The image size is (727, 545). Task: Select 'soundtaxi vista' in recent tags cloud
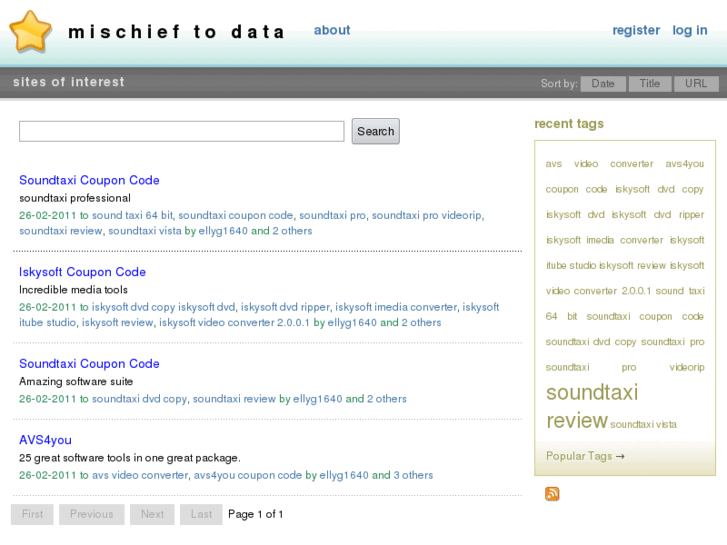point(644,424)
